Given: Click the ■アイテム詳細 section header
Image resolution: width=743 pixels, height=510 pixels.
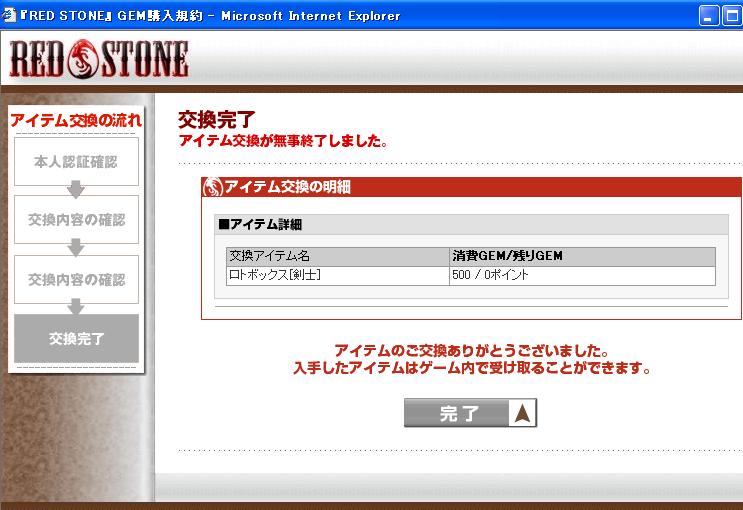Looking at the screenshot, I should 471,224.
